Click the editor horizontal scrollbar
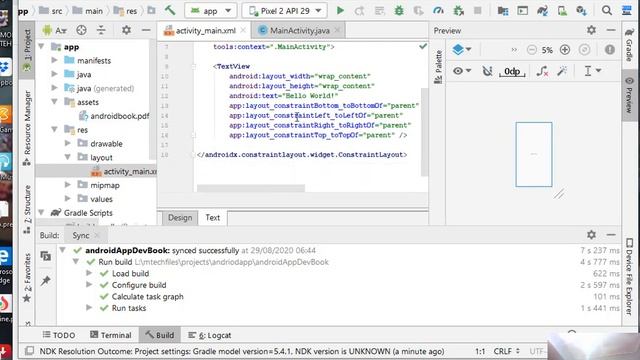 click(x=251, y=188)
